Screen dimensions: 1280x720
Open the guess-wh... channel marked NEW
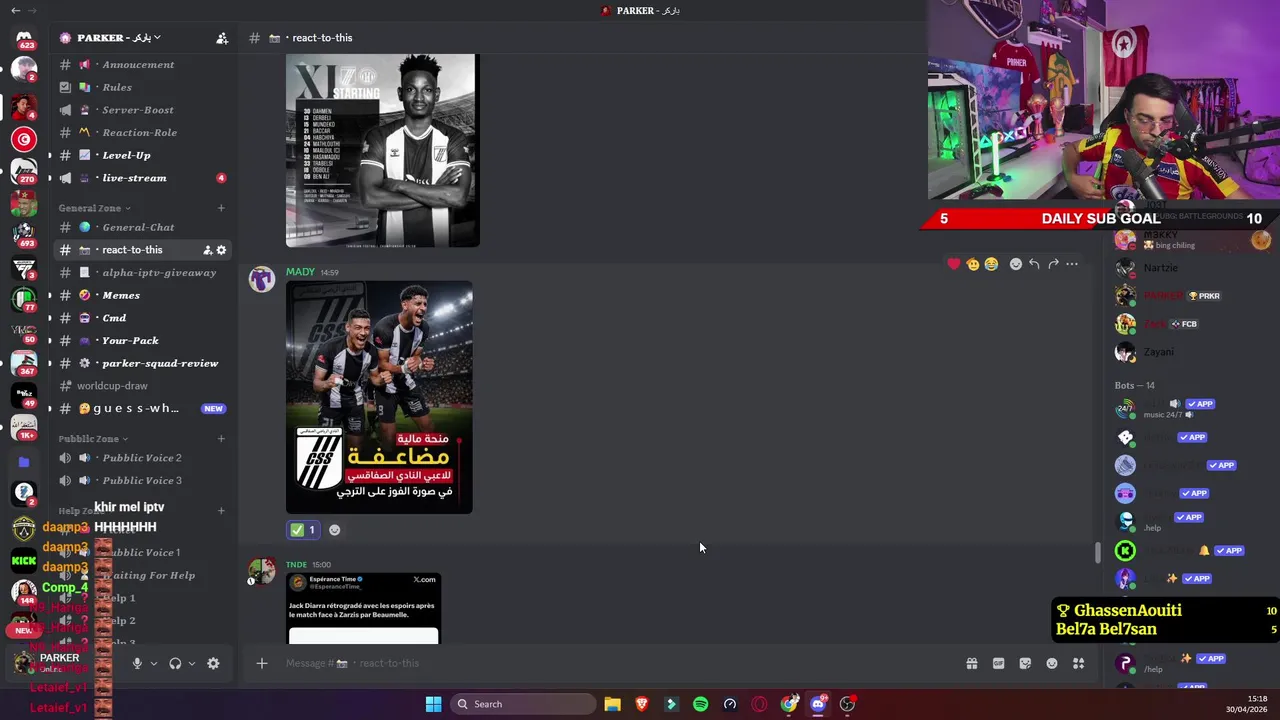(142, 409)
